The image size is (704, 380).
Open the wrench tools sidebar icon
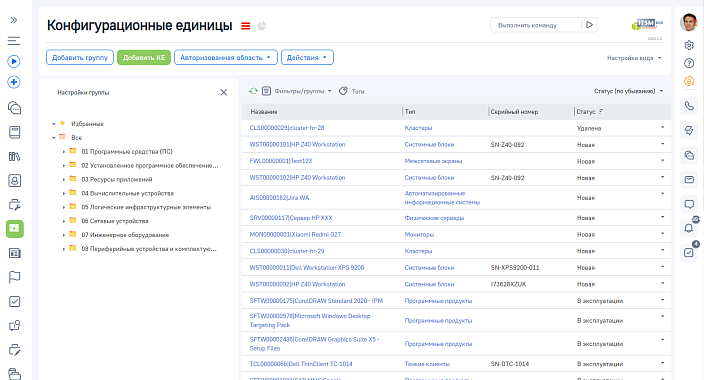(14, 205)
